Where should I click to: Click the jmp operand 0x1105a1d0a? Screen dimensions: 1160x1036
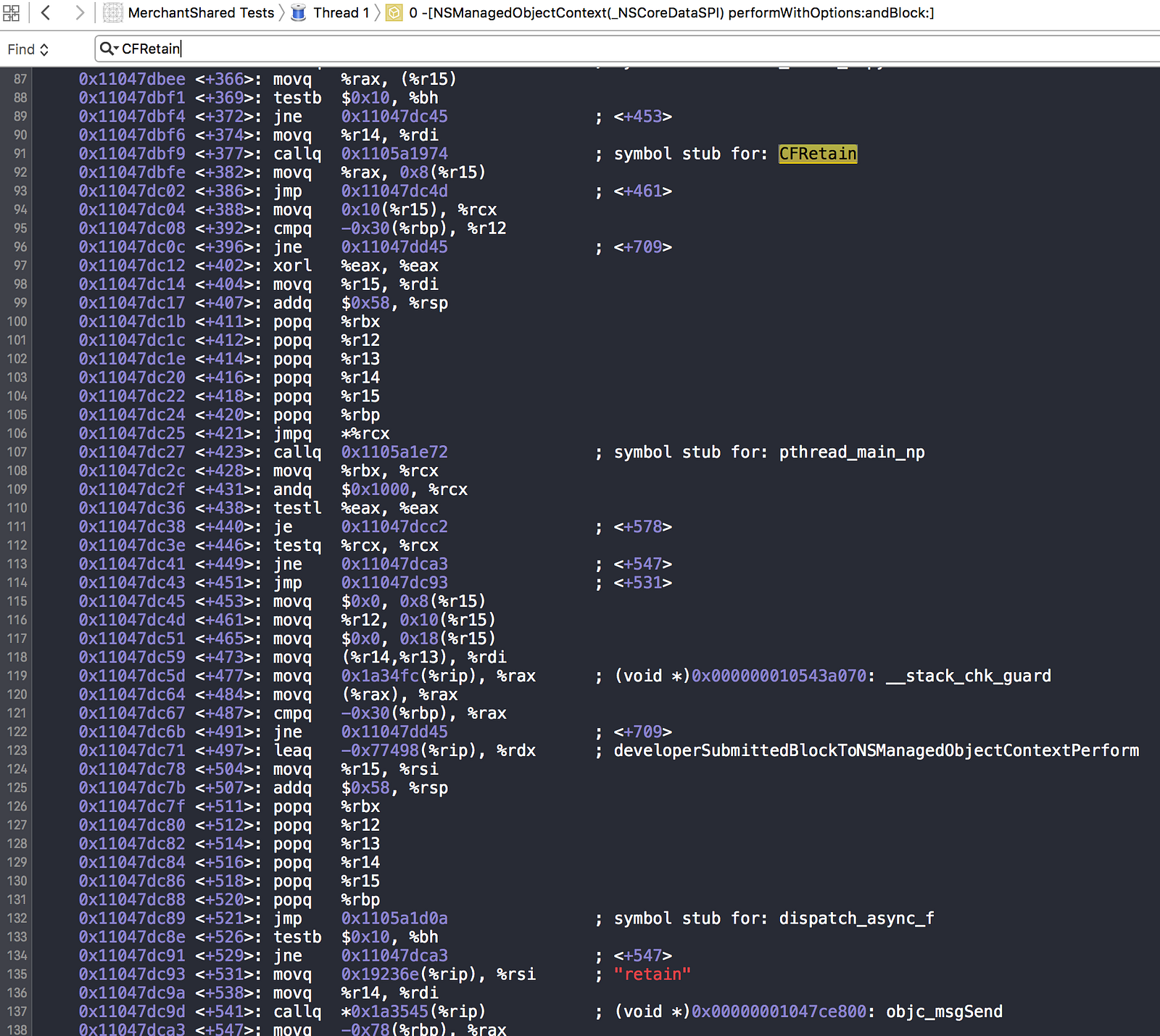tap(394, 919)
